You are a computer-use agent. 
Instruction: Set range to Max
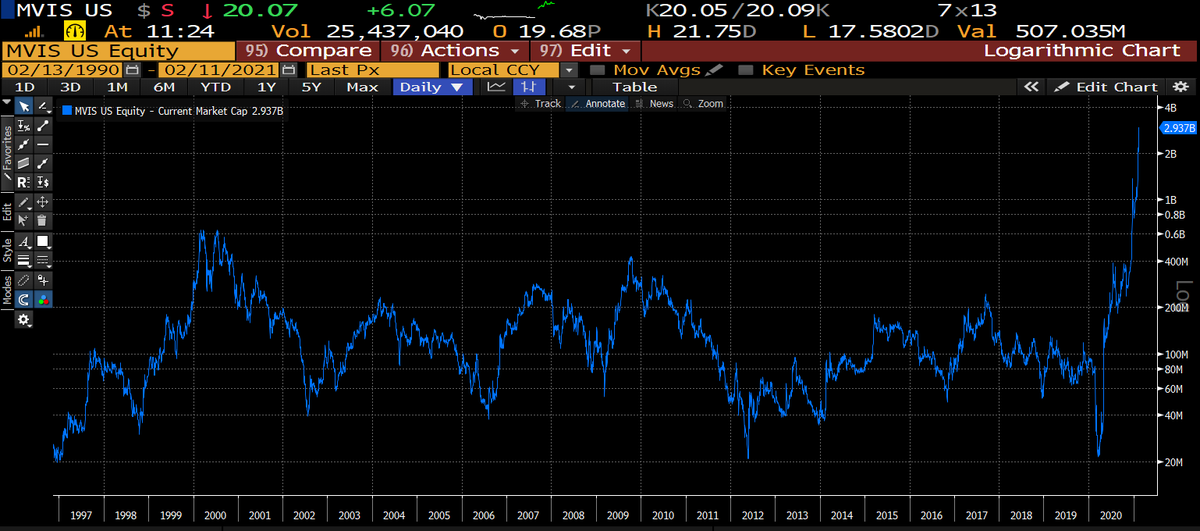point(362,87)
